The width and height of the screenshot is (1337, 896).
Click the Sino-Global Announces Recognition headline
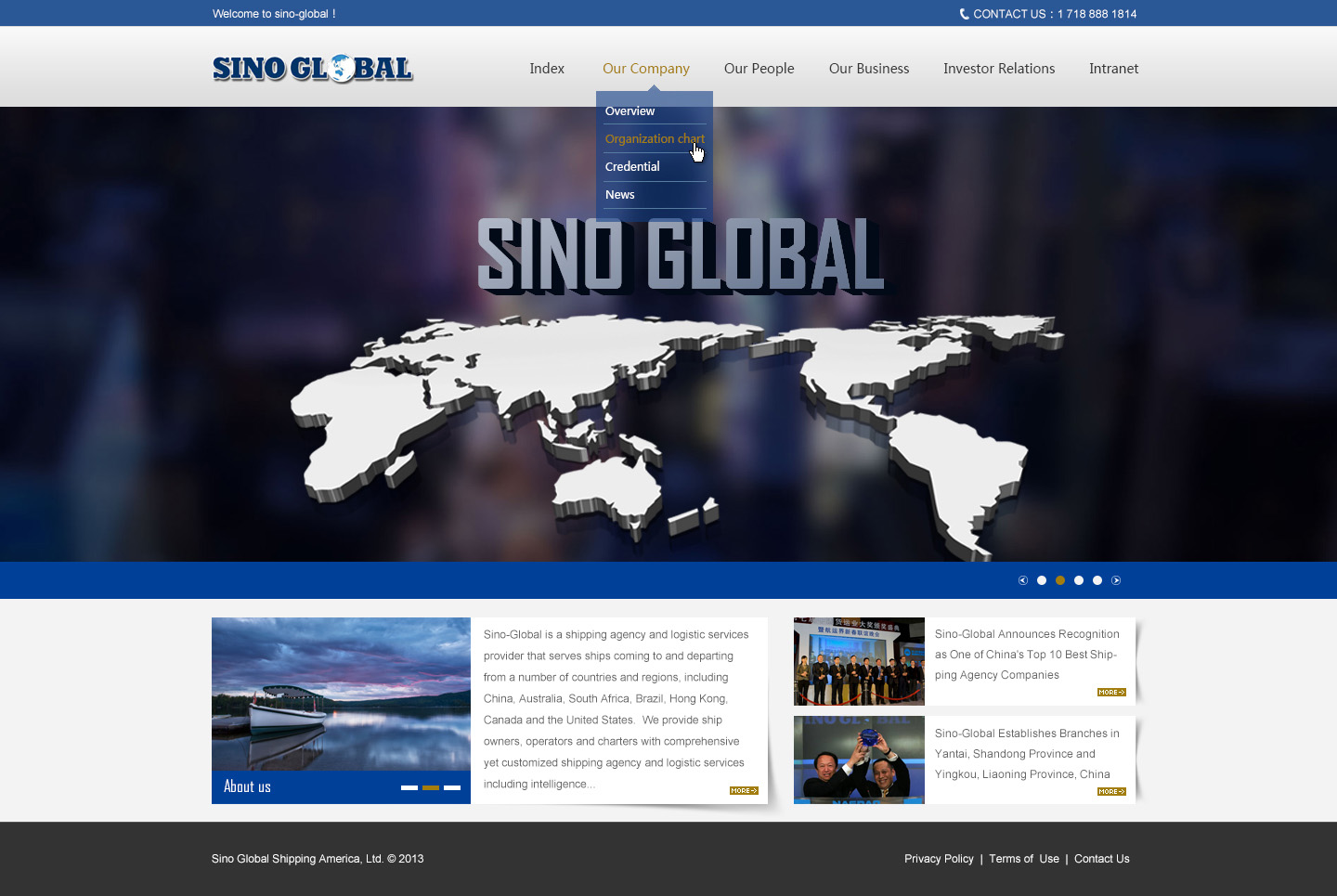pyautogui.click(x=1027, y=655)
